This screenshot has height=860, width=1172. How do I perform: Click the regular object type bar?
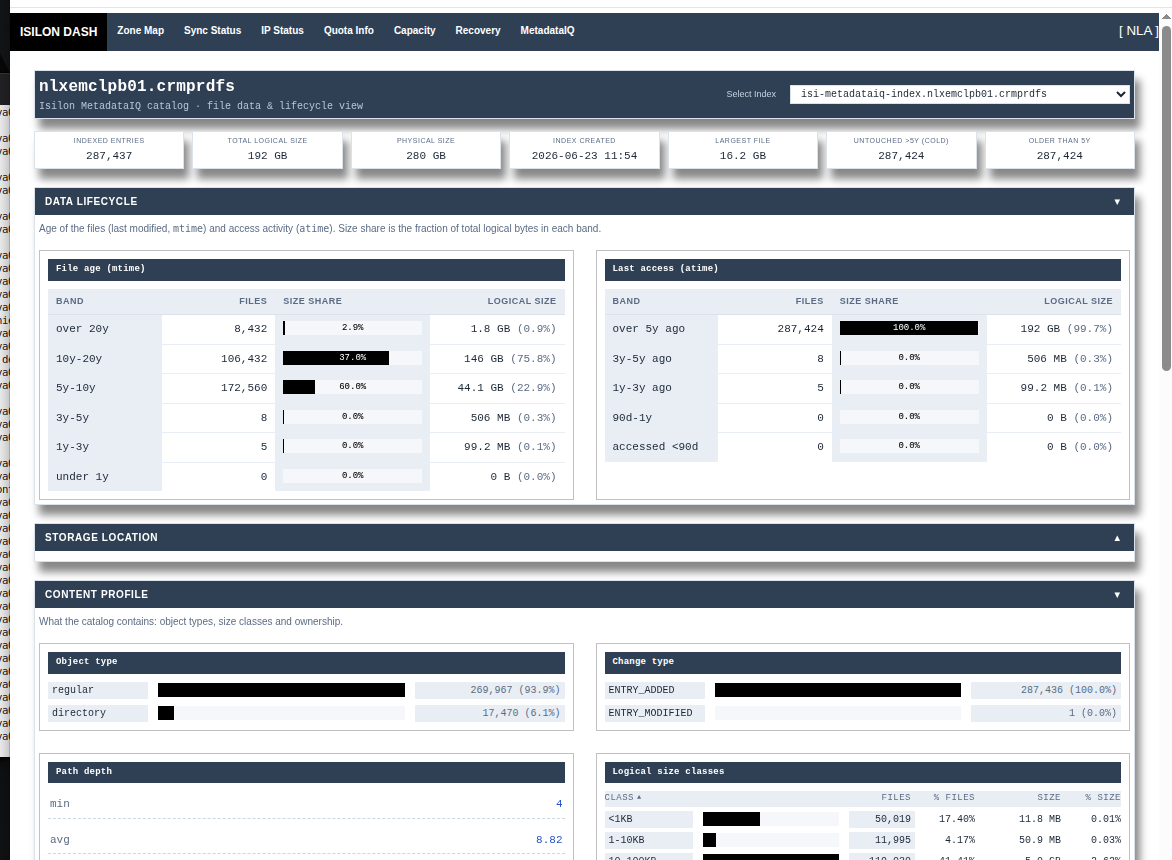pyautogui.click(x=281, y=690)
